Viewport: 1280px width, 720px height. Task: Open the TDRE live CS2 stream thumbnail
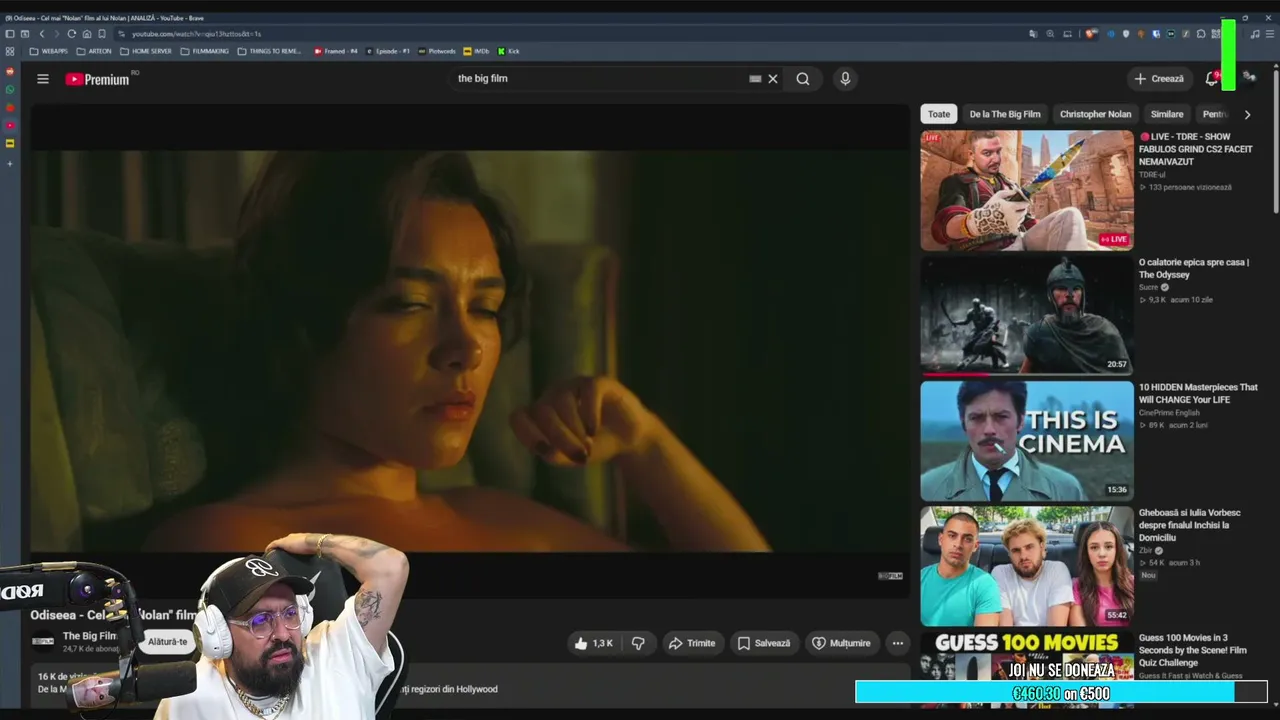1027,190
